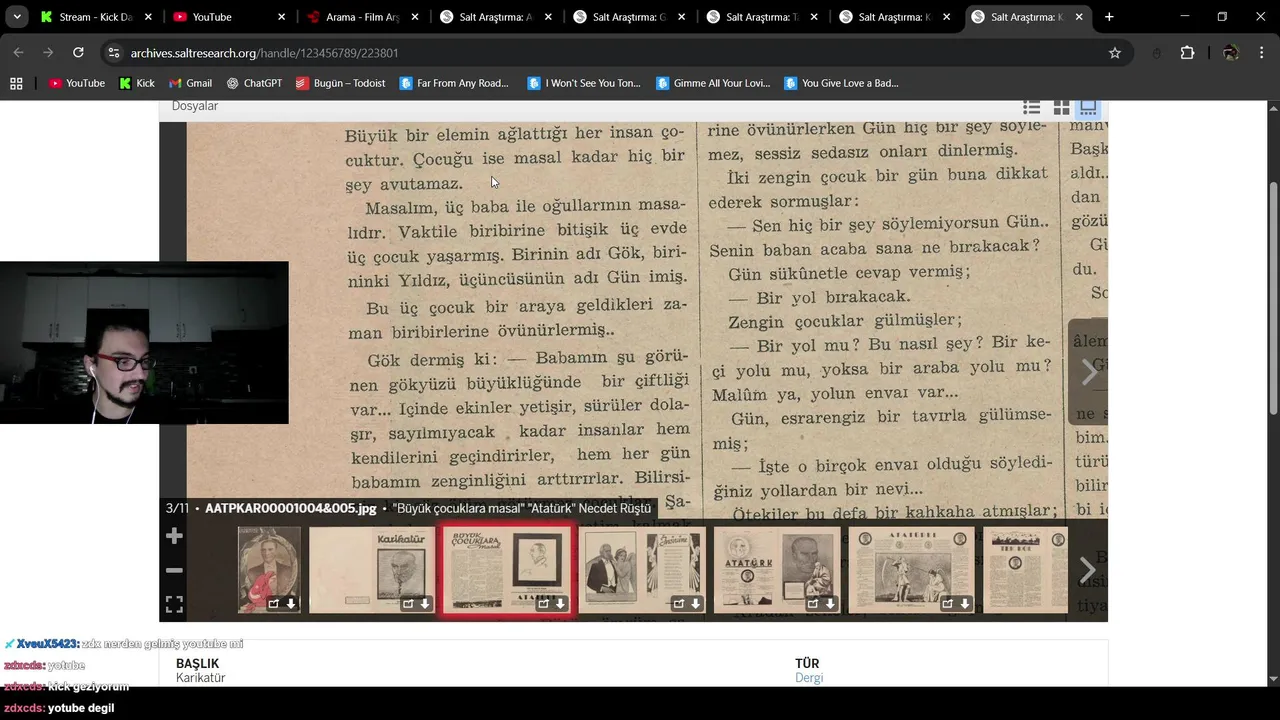This screenshot has height=720, width=1280.
Task: Open the apps grid in bookmarks bar
Action: click(16, 83)
